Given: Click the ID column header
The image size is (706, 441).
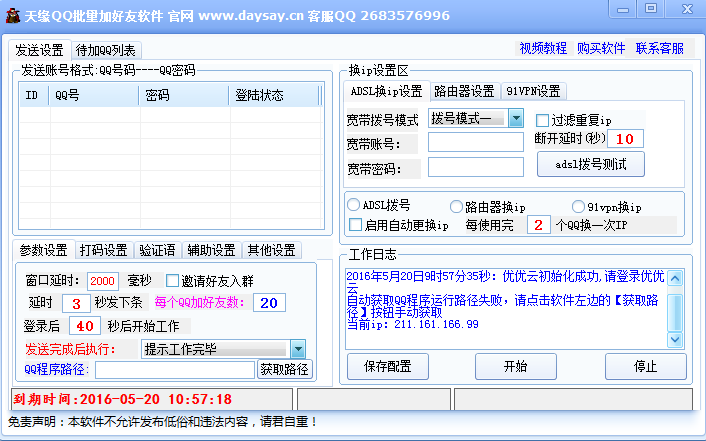Looking at the screenshot, I should (34, 95).
